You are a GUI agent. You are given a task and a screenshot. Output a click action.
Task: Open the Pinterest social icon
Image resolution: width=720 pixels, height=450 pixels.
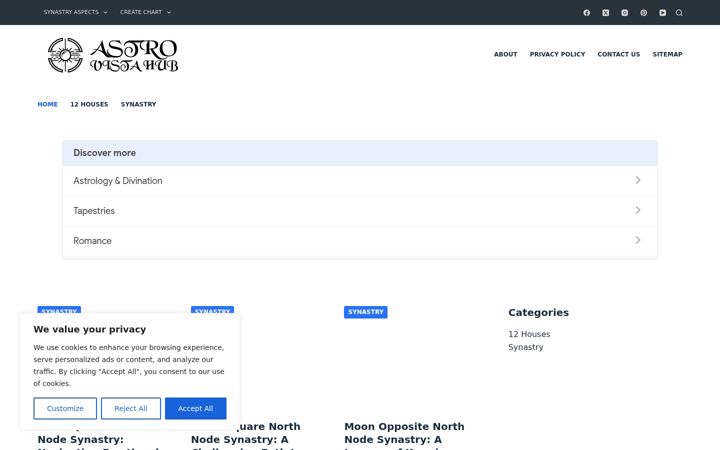(644, 12)
